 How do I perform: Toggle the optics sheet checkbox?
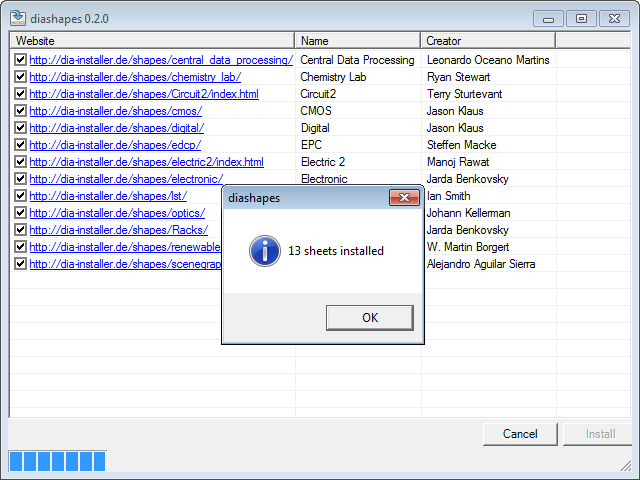tap(20, 213)
